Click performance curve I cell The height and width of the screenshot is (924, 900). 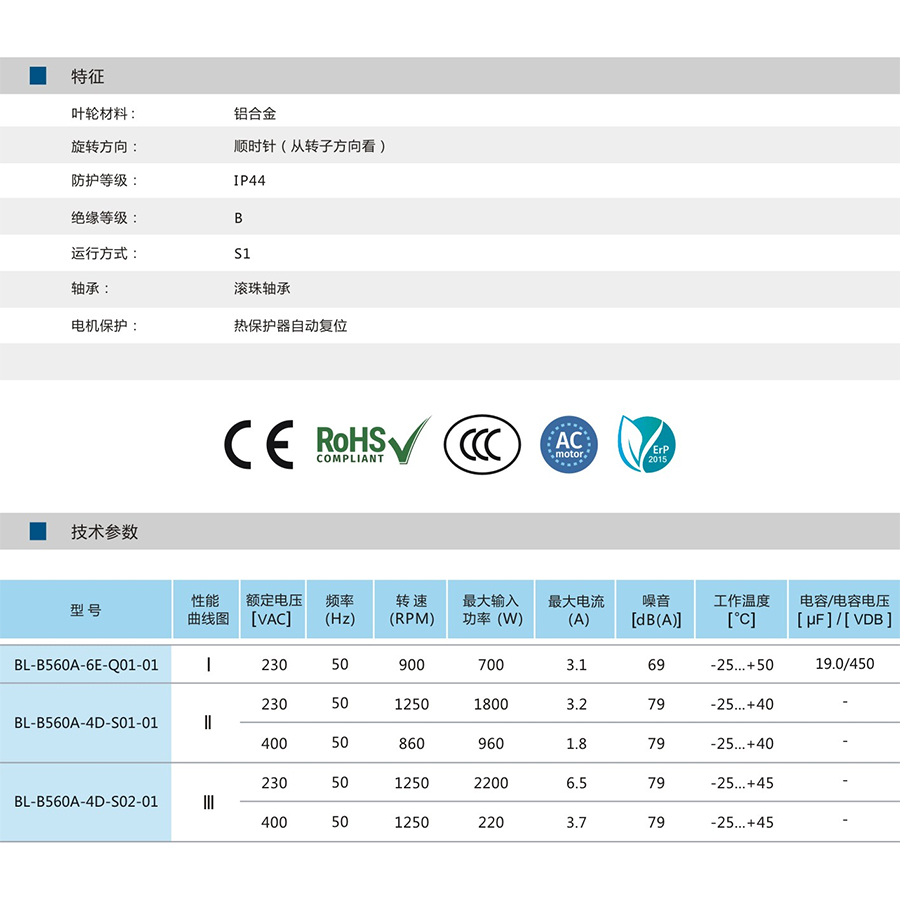pos(208,665)
